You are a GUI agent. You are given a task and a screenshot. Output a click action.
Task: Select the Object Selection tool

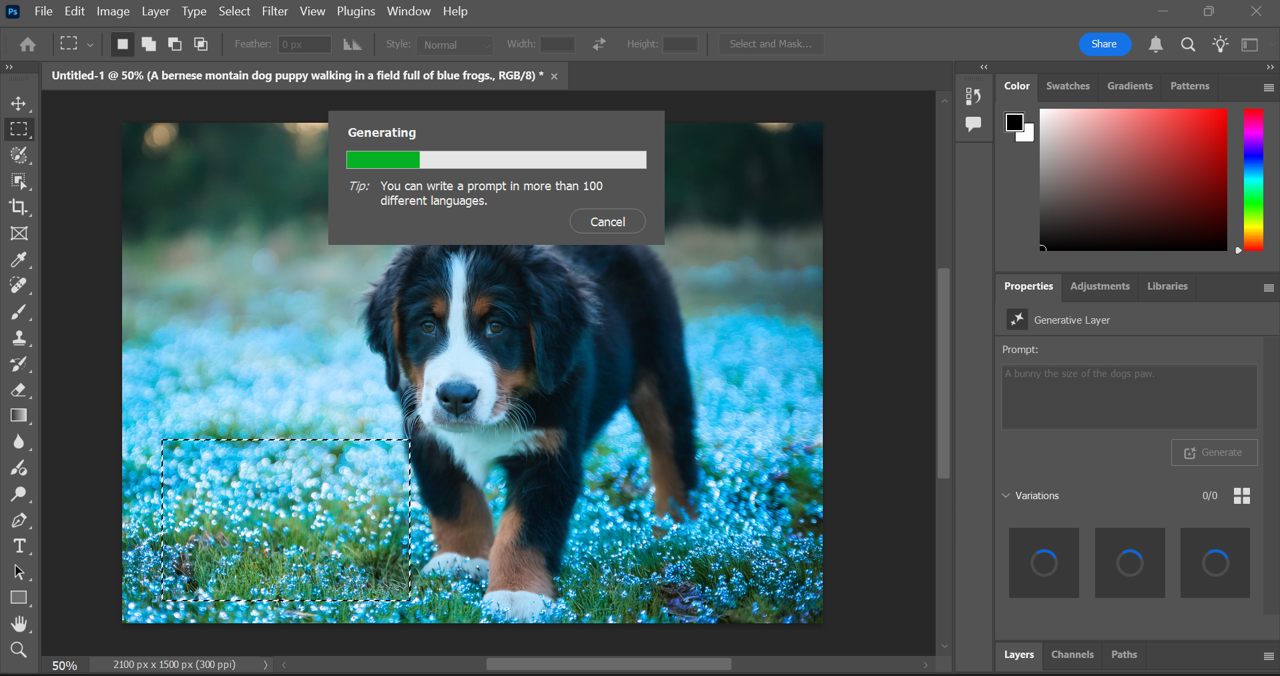[19, 181]
